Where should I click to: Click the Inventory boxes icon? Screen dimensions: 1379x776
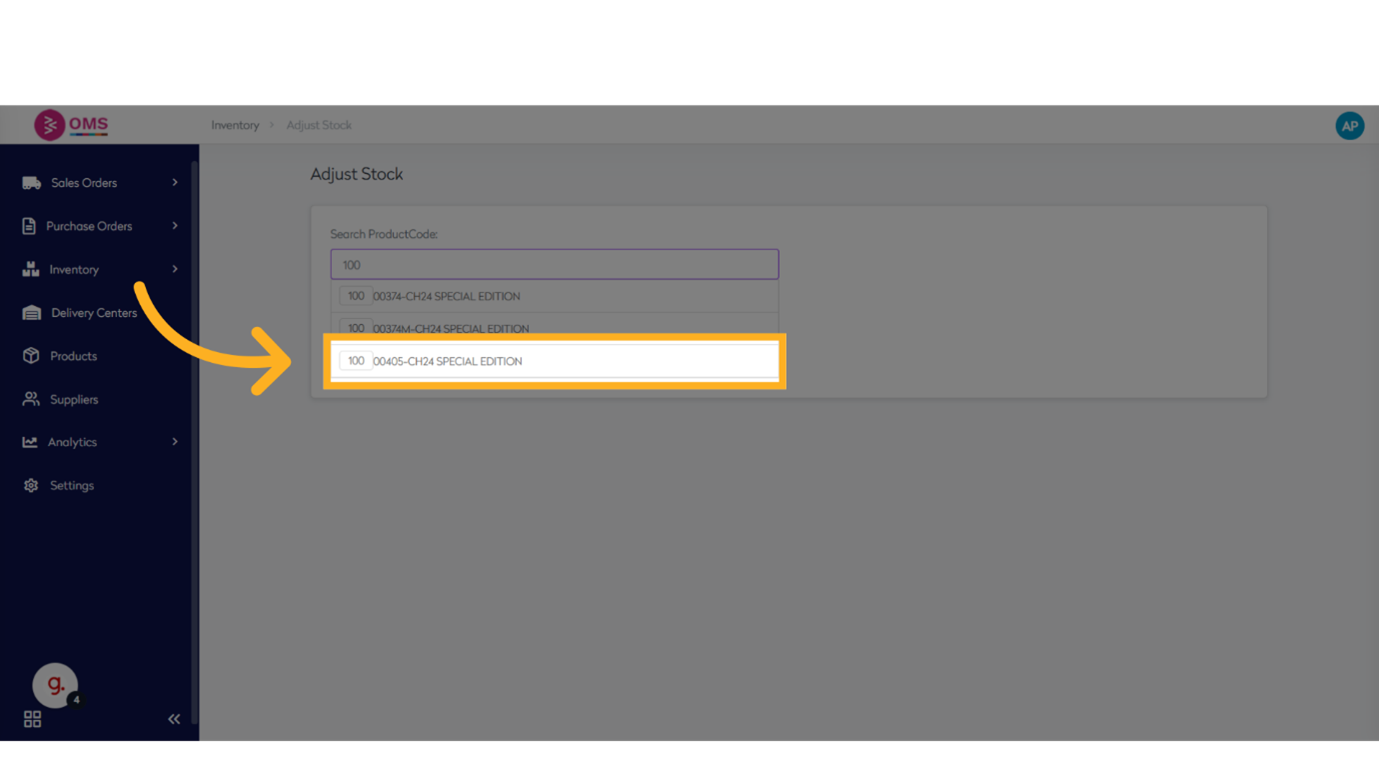(31, 269)
